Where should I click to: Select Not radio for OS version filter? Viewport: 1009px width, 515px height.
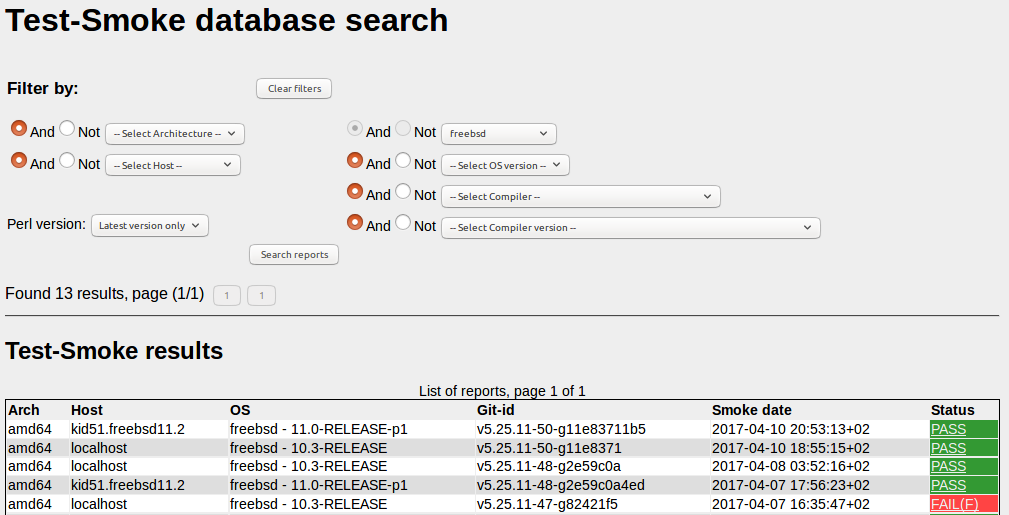pyautogui.click(x=403, y=161)
